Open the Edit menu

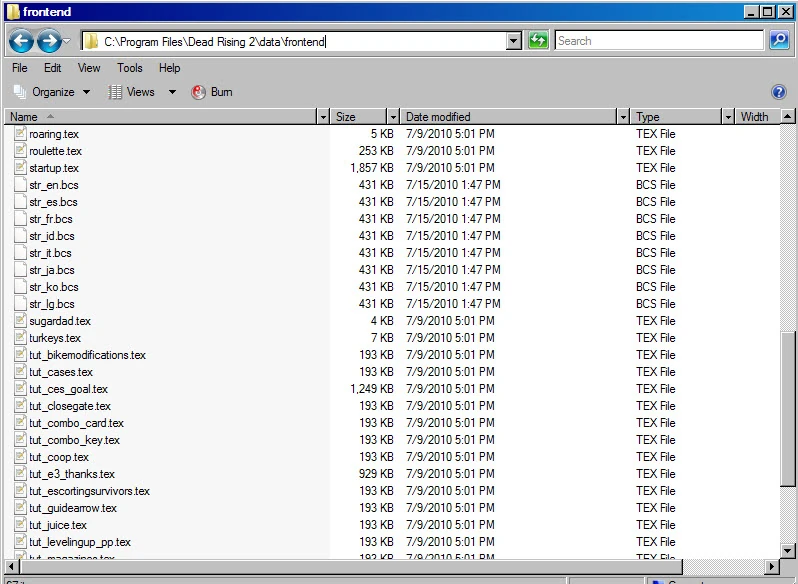coord(52,68)
